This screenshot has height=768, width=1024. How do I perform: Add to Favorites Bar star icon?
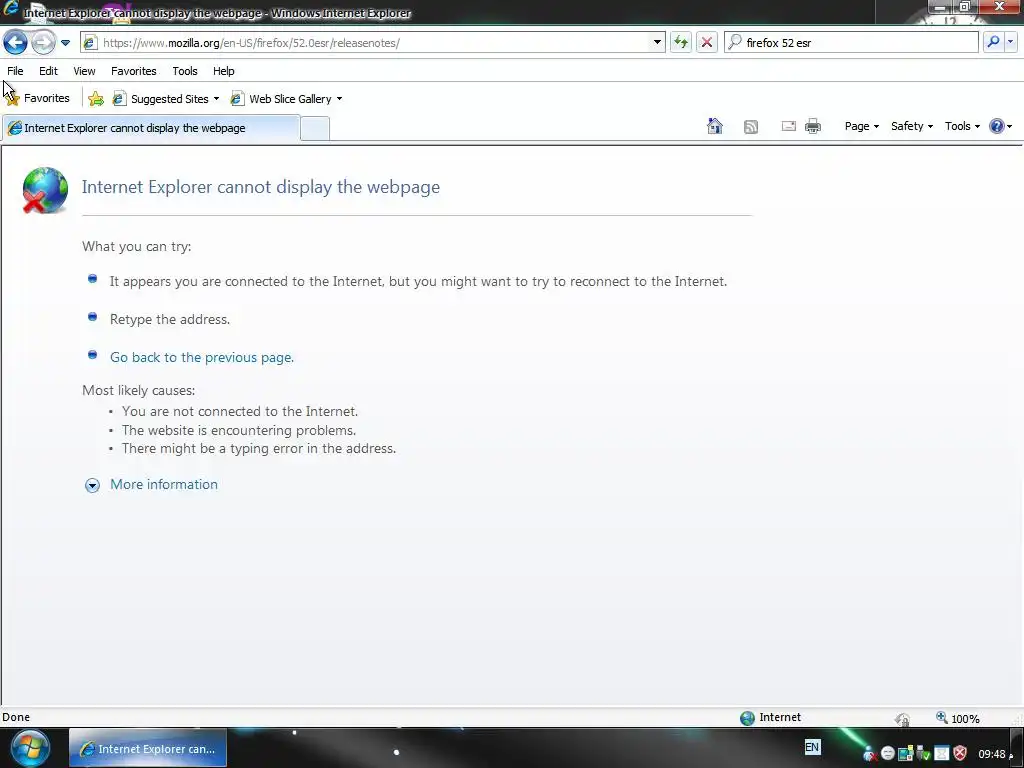[x=96, y=99]
